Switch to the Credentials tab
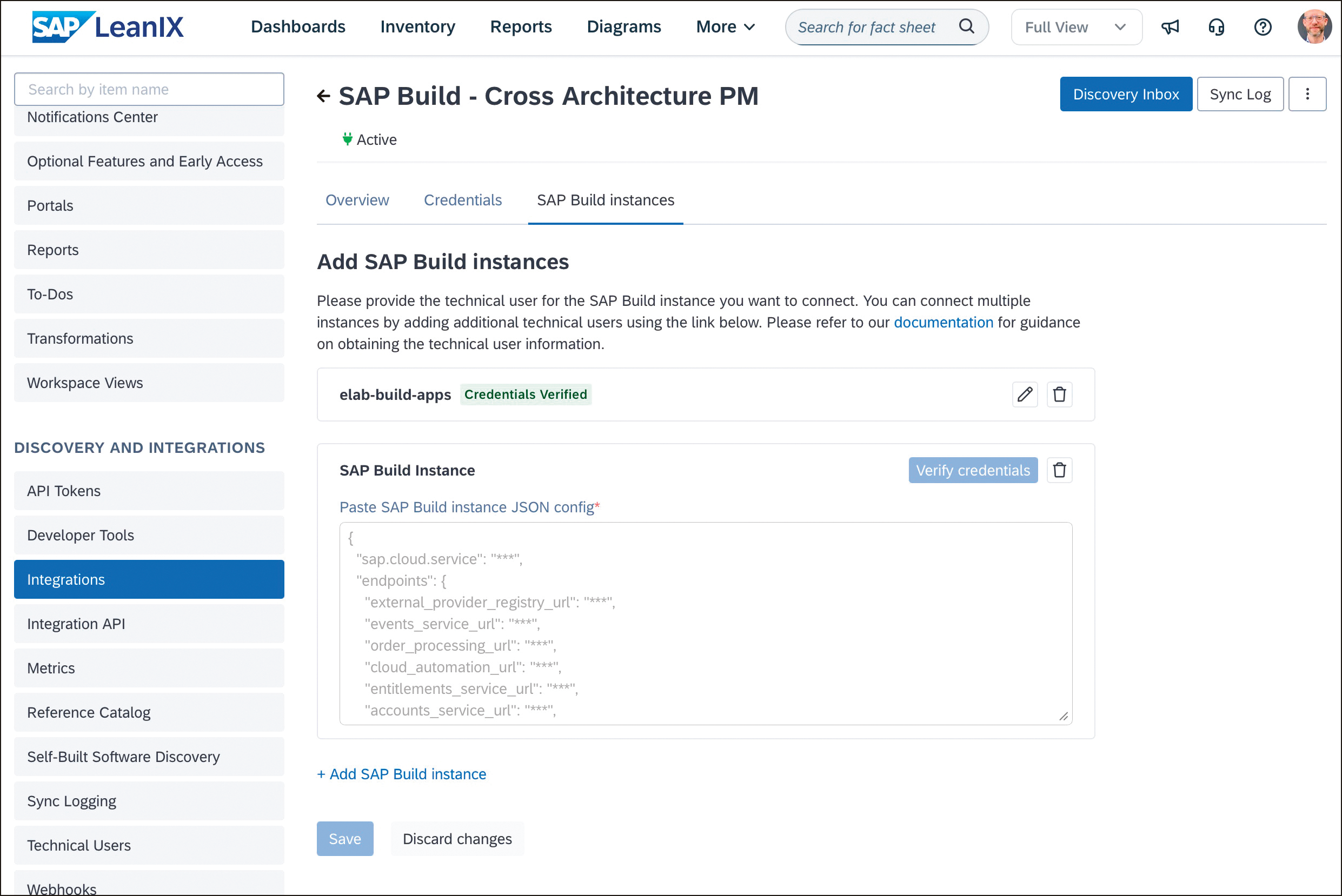 click(x=462, y=200)
